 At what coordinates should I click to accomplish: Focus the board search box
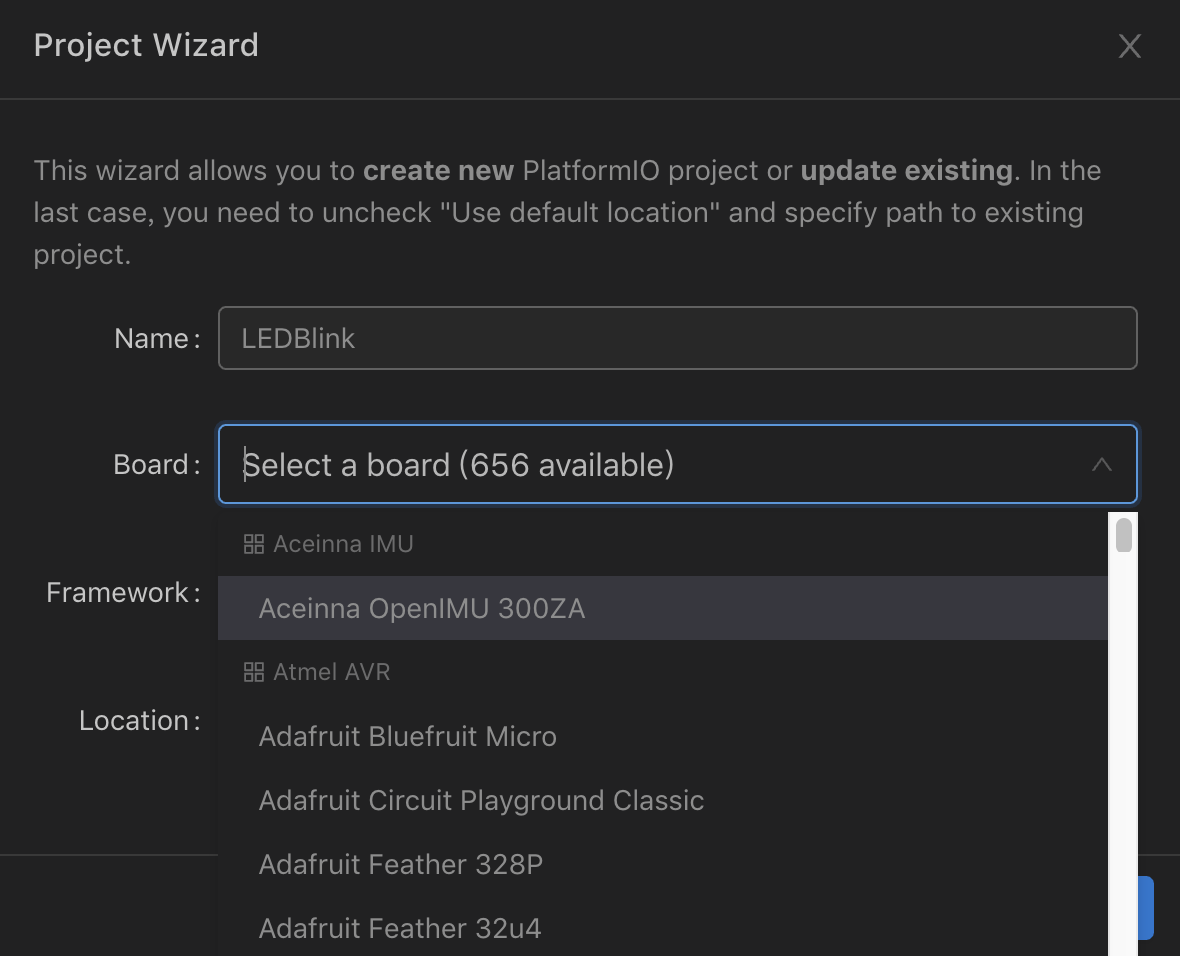pos(650,465)
